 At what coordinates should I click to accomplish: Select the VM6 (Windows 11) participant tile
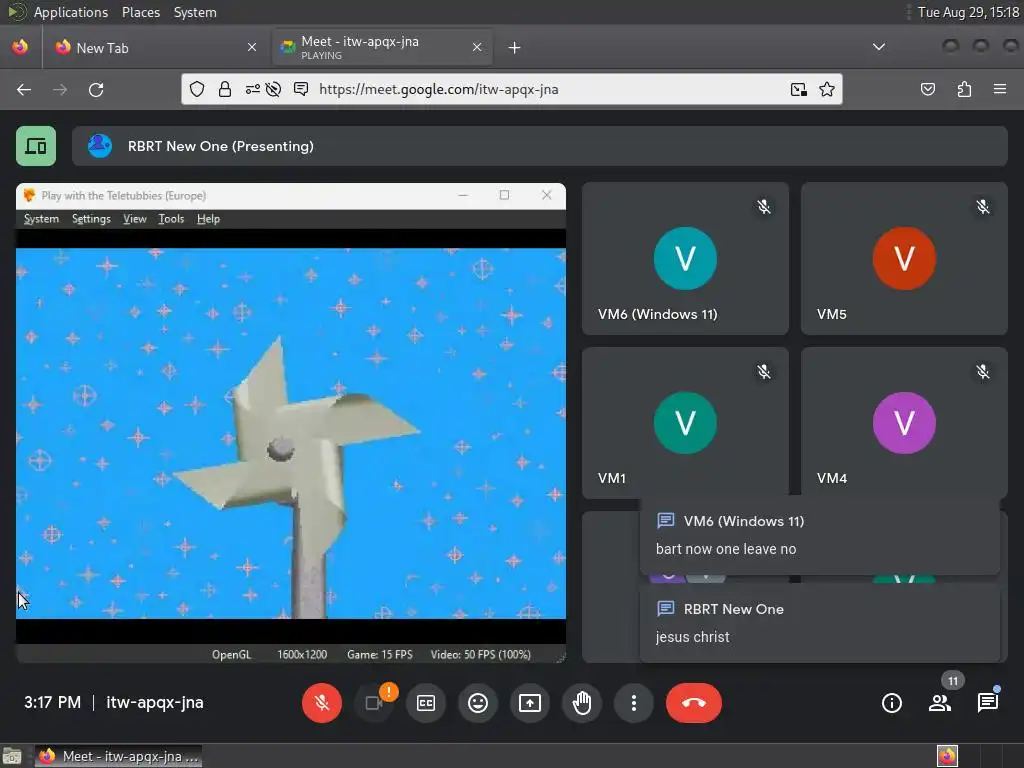[685, 259]
